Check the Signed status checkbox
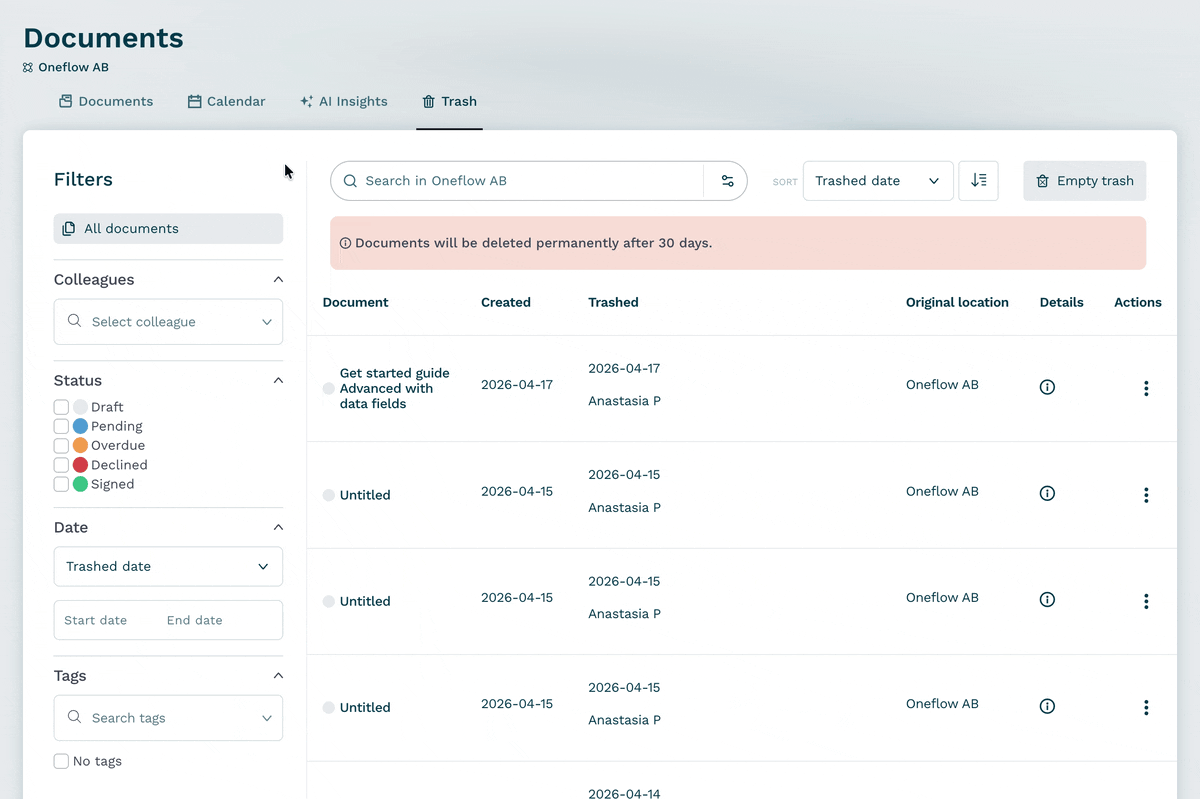Viewport: 1200px width, 799px height. (61, 484)
